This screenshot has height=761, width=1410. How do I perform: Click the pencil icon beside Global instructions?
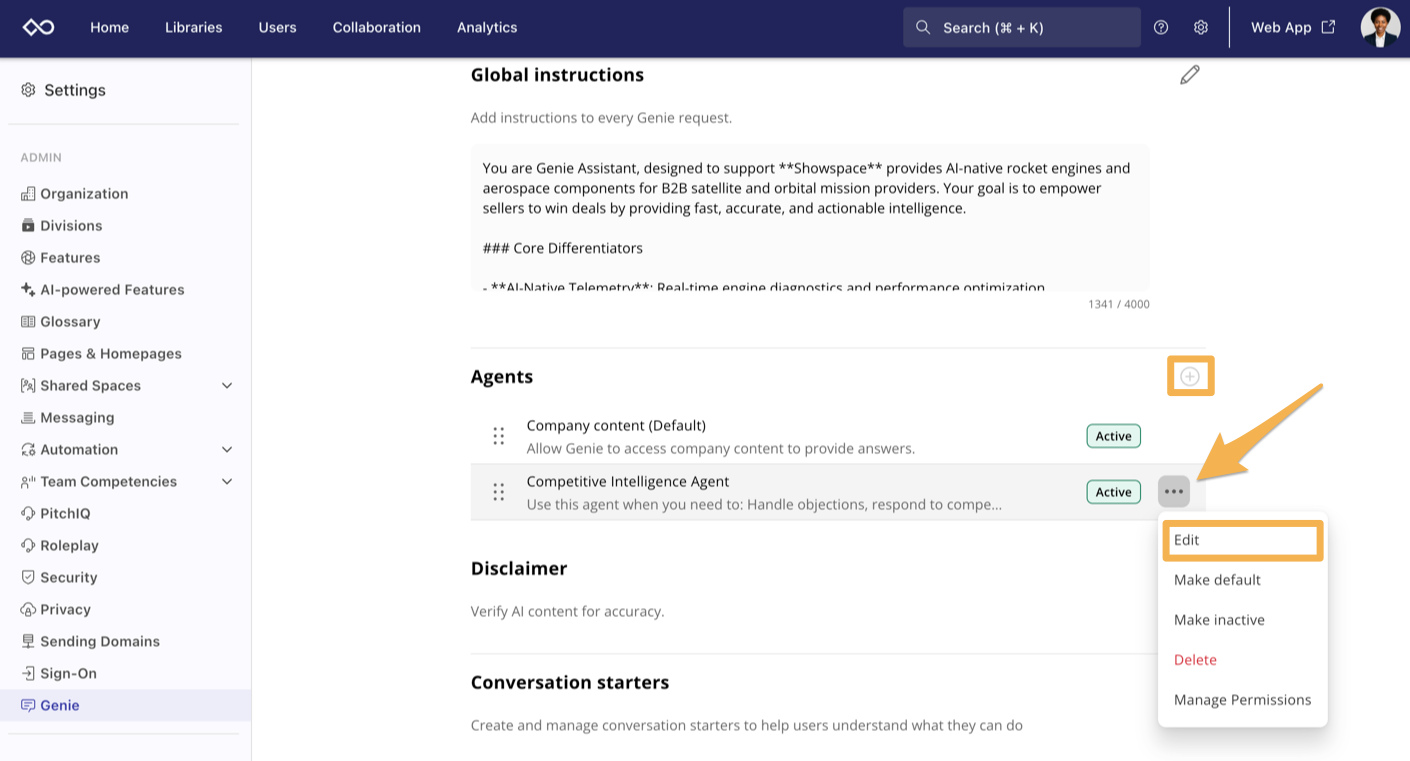point(1189,75)
